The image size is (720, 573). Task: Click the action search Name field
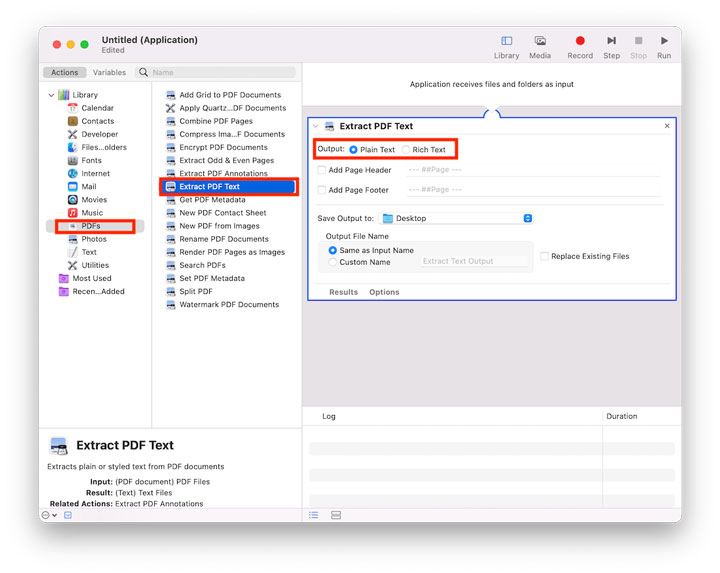coord(221,73)
